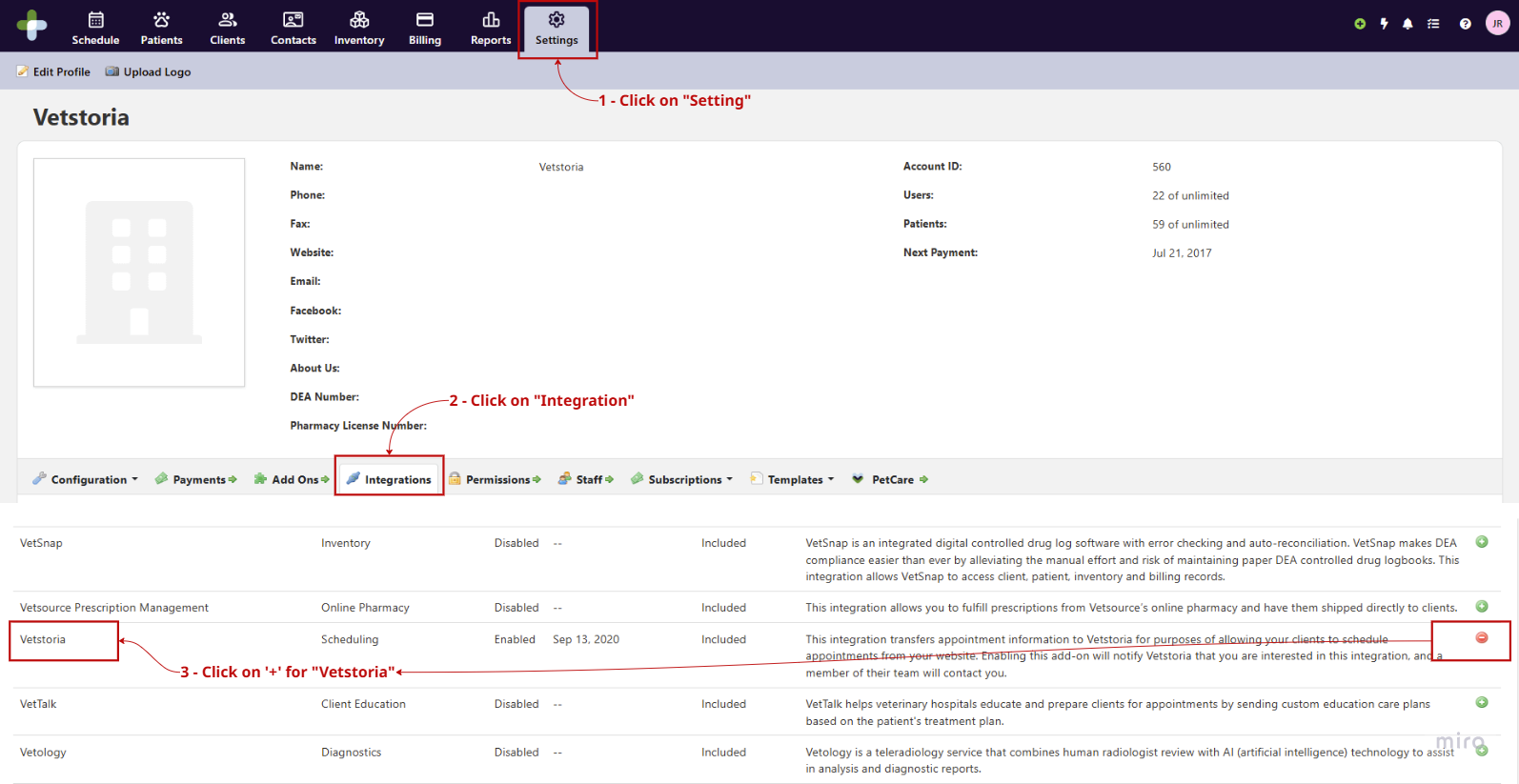Open Reports from the top navigation bar
The width and height of the screenshot is (1519, 784).
[491, 28]
